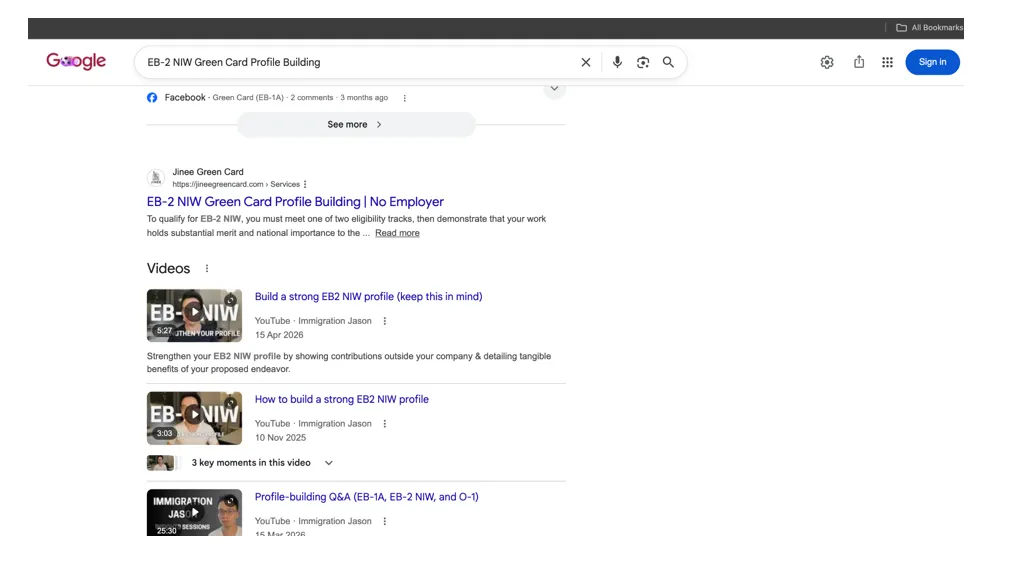Open options for 10 Nov 2025 video
Image resolution: width=1011 pixels, height=577 pixels.
click(x=384, y=424)
